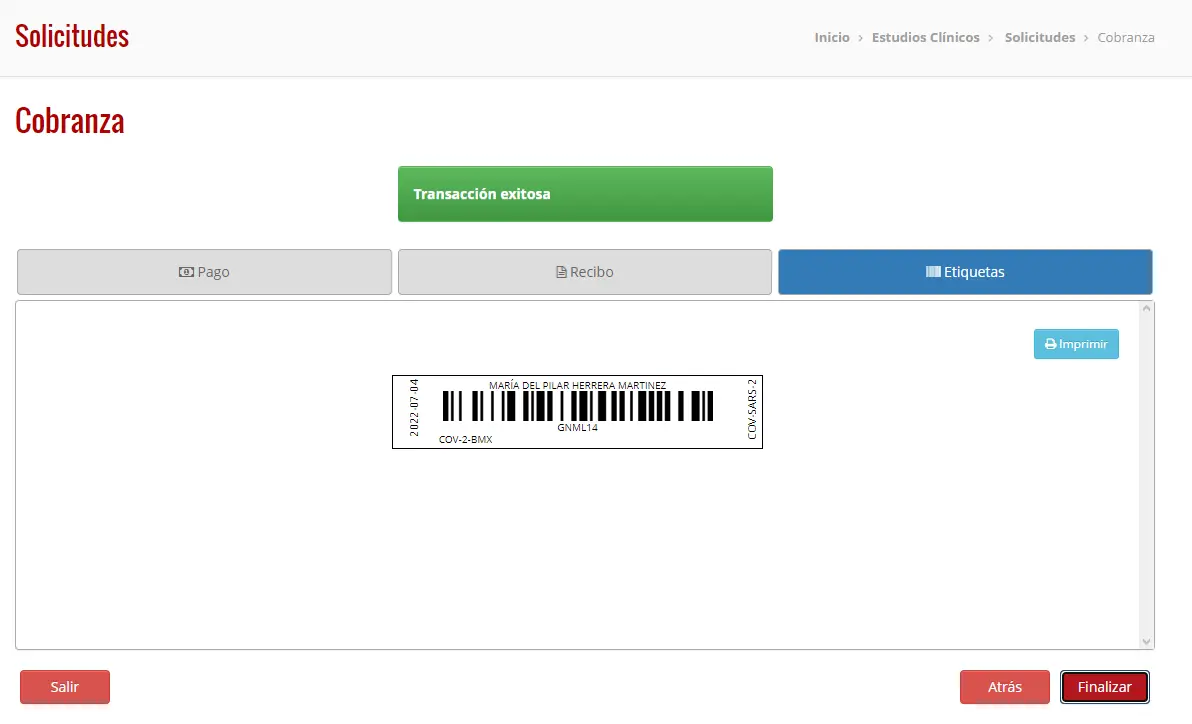Click the Salir button
The width and height of the screenshot is (1192, 724).
tap(65, 687)
